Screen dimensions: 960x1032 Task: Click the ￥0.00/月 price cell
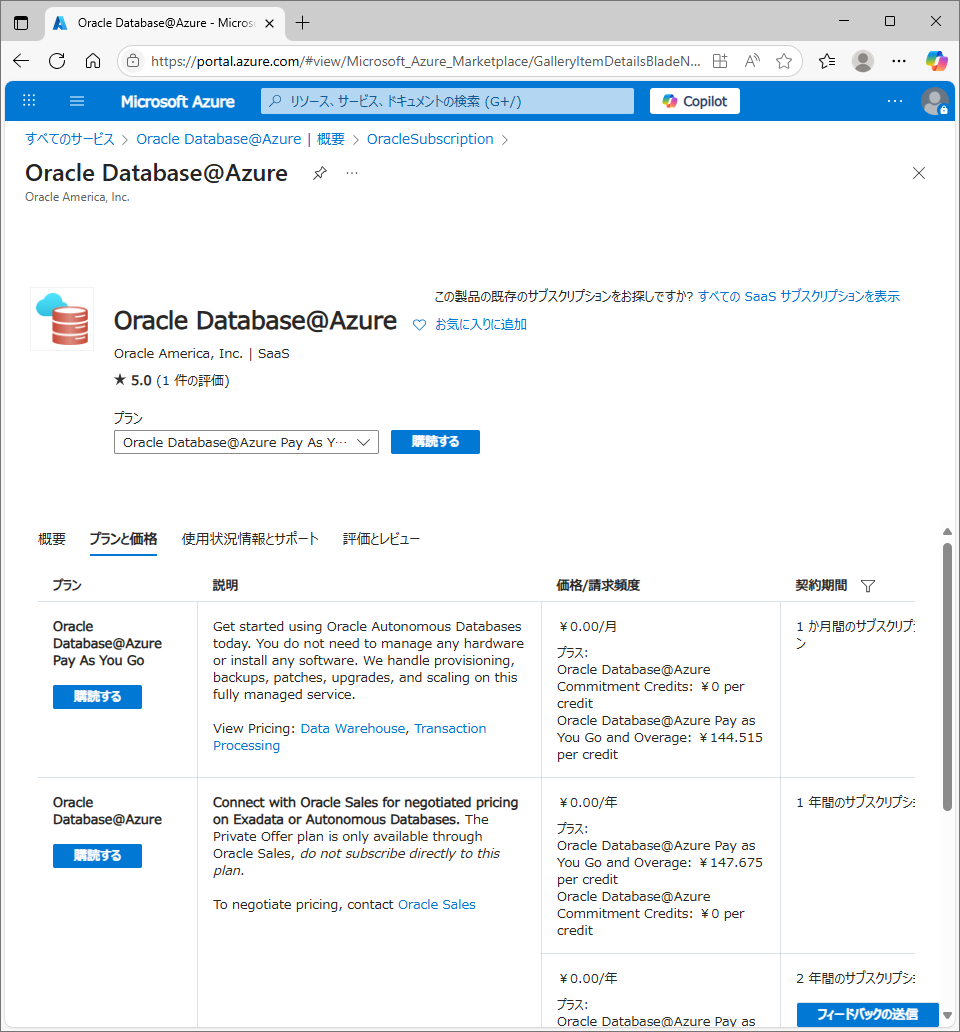[587, 627]
